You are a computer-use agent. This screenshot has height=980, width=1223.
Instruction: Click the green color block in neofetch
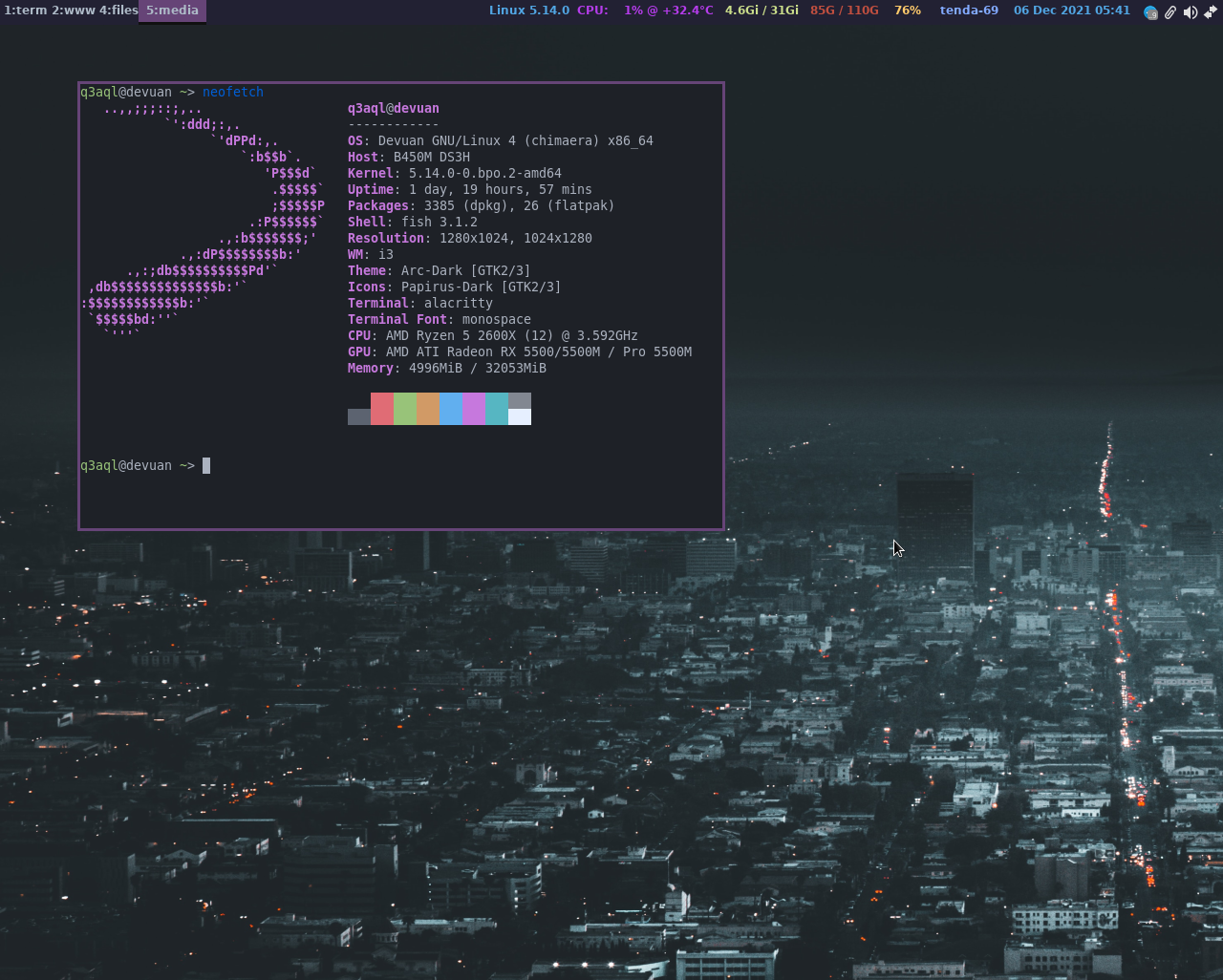[405, 409]
